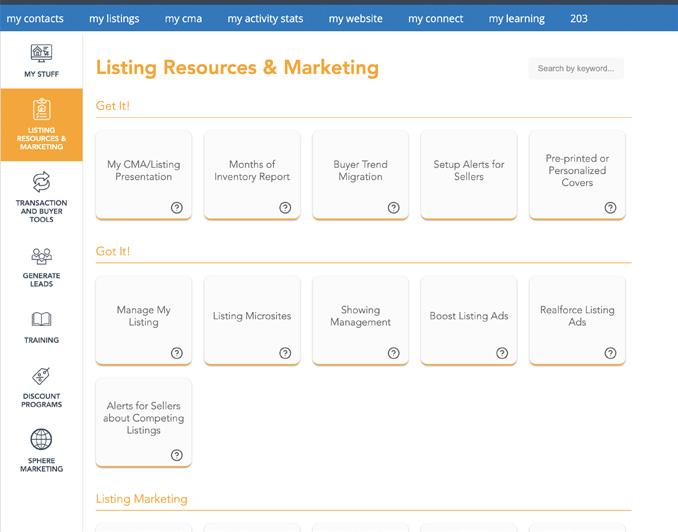This screenshot has height=532, width=678.
Task: Click the Search by keyword field
Action: coord(577,69)
